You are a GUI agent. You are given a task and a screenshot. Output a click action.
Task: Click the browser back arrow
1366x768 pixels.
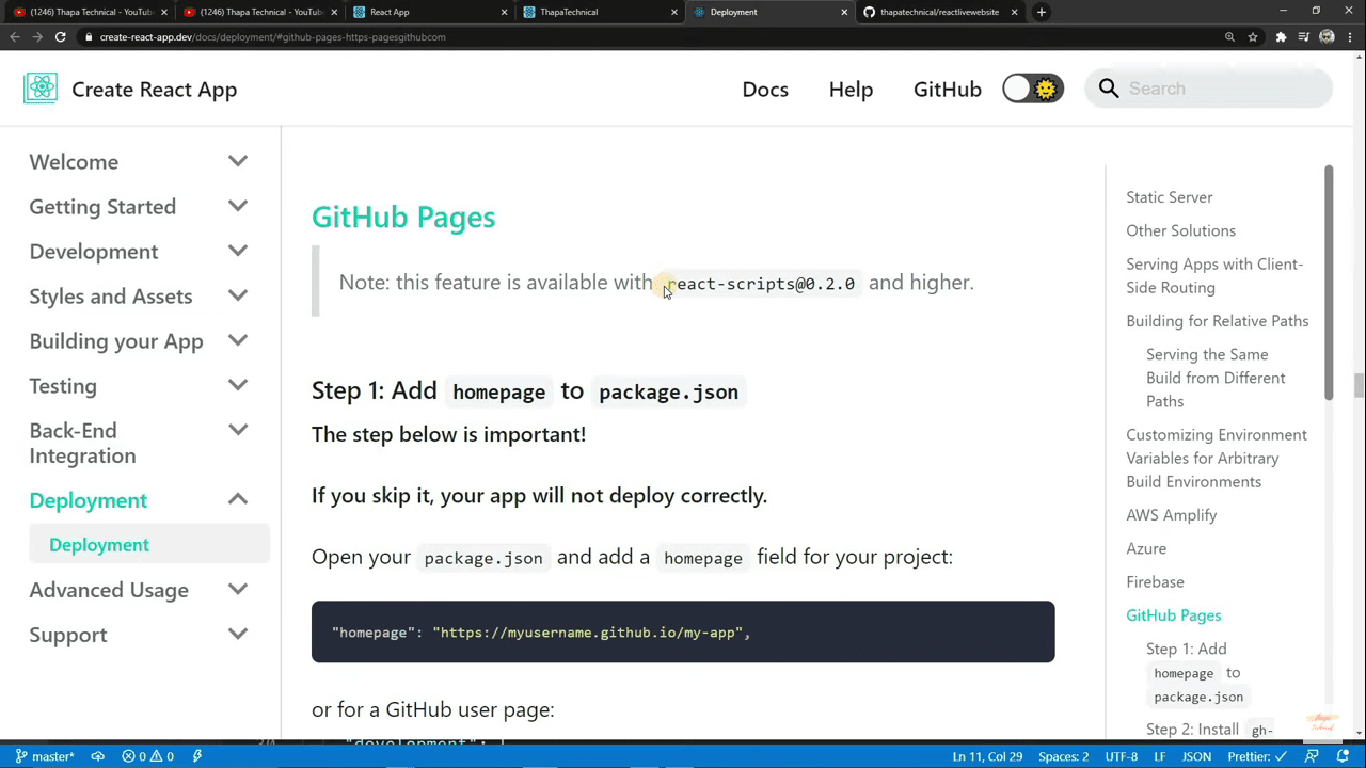pyautogui.click(x=15, y=37)
